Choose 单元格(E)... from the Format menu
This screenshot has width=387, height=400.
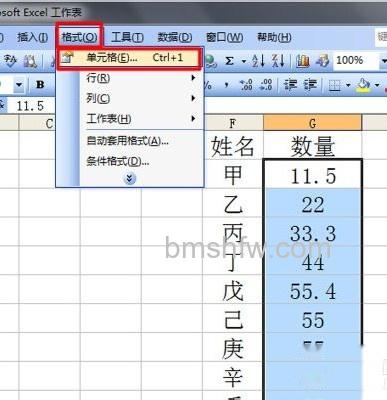pyautogui.click(x=129, y=58)
